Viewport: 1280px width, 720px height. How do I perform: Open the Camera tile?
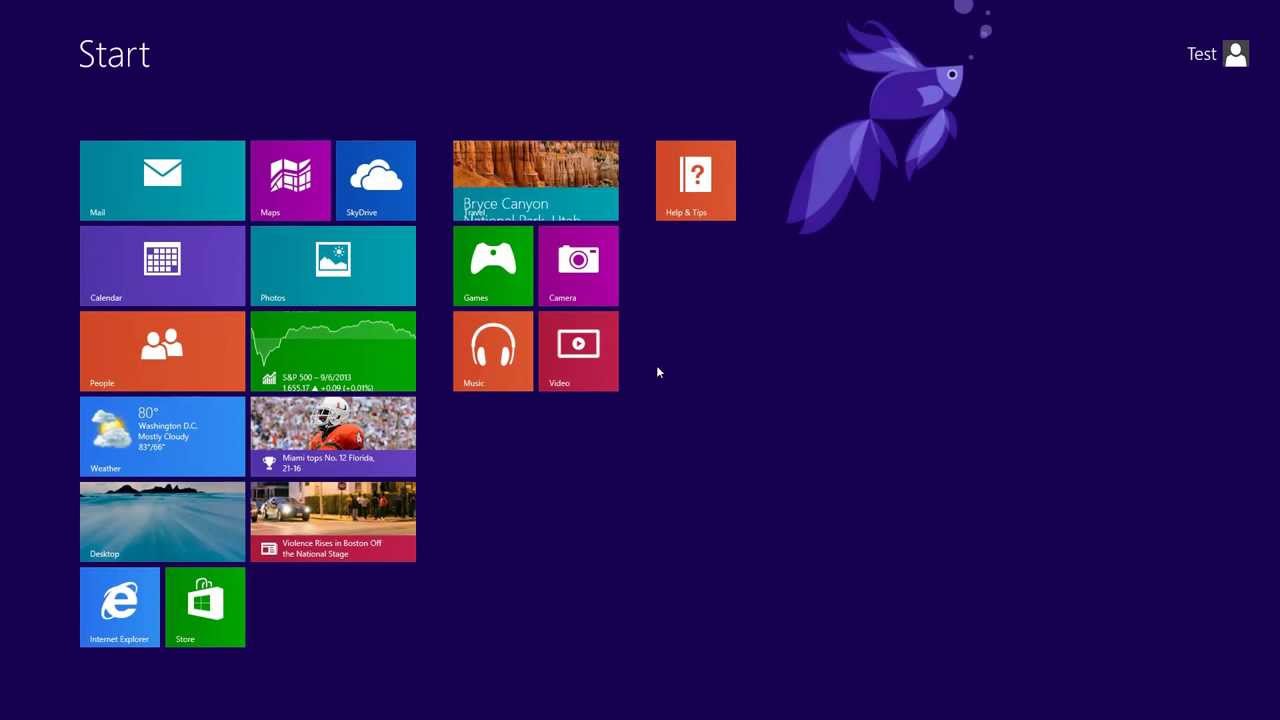coord(578,266)
